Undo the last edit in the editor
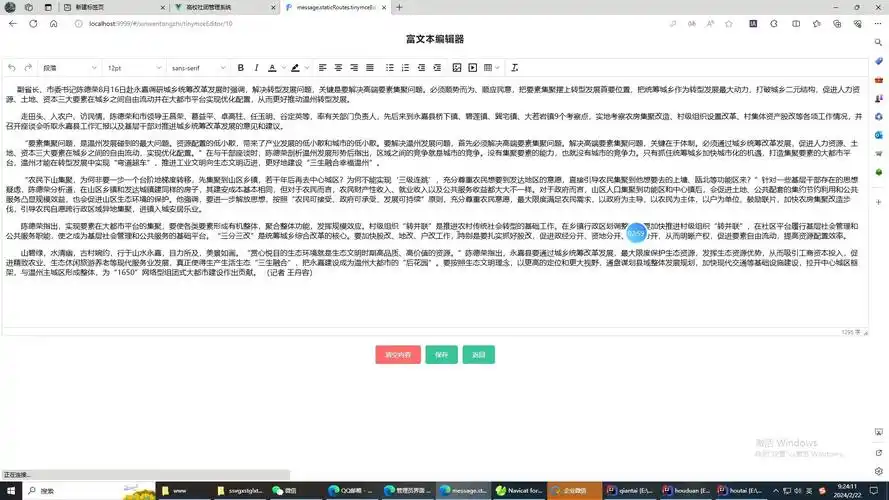The height and width of the screenshot is (500, 889). [x=12, y=67]
